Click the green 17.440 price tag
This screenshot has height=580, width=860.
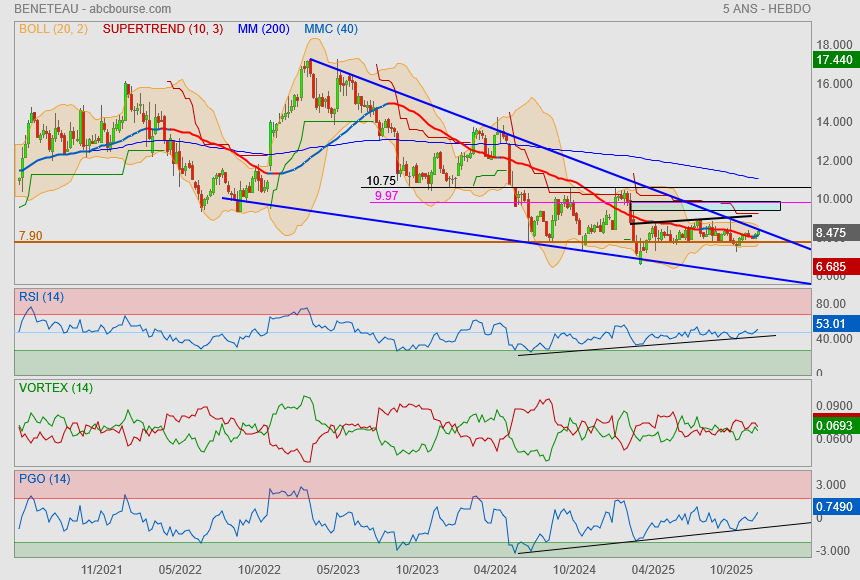pyautogui.click(x=833, y=60)
